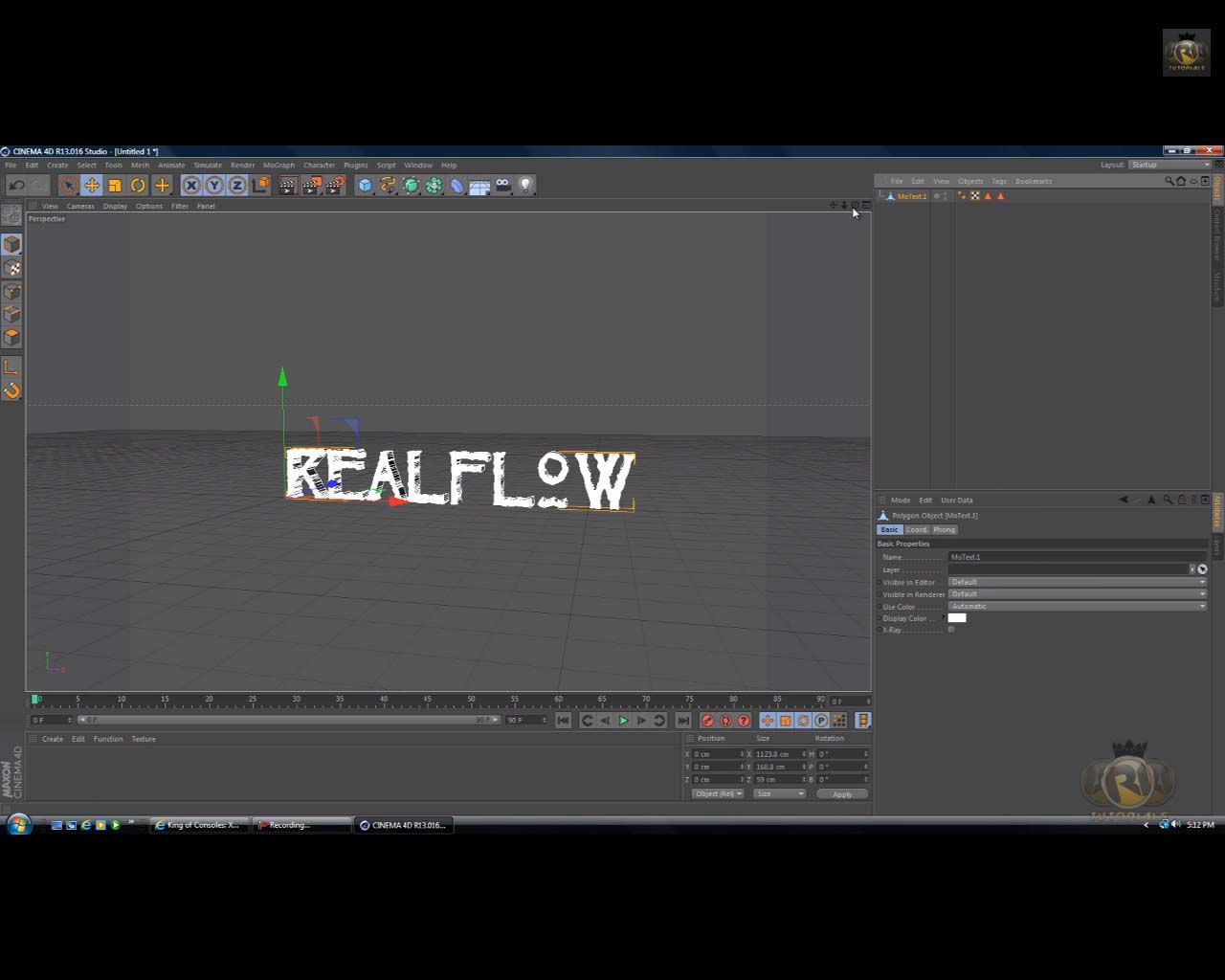This screenshot has height=980, width=1225.
Task: Switch to King of Consoles taskbar window
Action: pos(200,825)
